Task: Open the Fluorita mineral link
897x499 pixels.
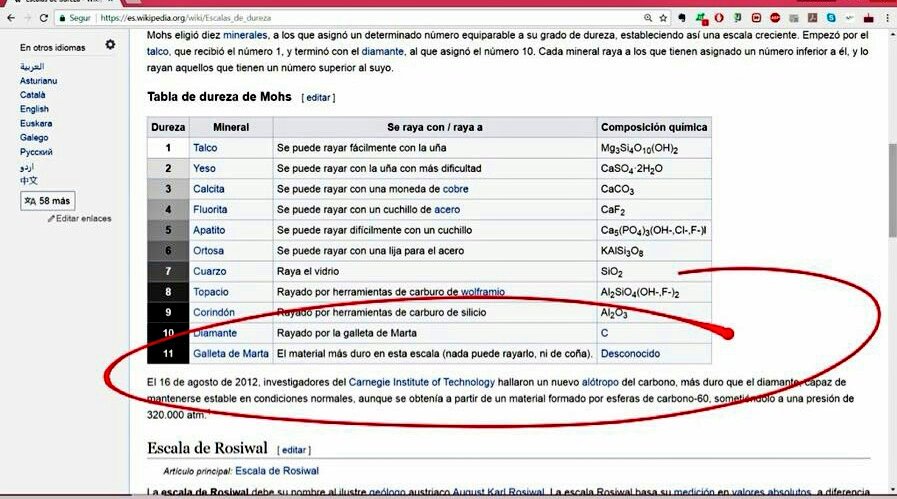Action: (x=210, y=209)
